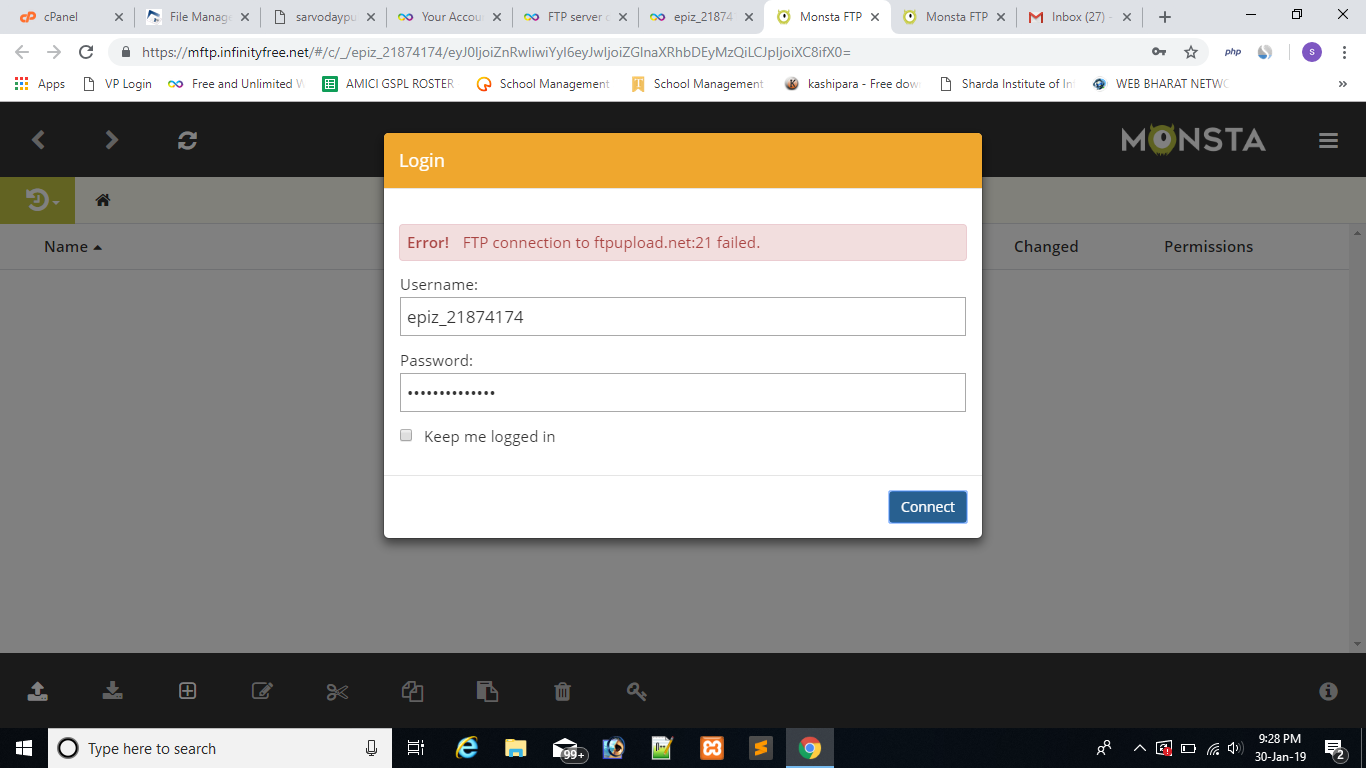Click the copy files icon
This screenshot has height=768, width=1366.
pos(412,691)
